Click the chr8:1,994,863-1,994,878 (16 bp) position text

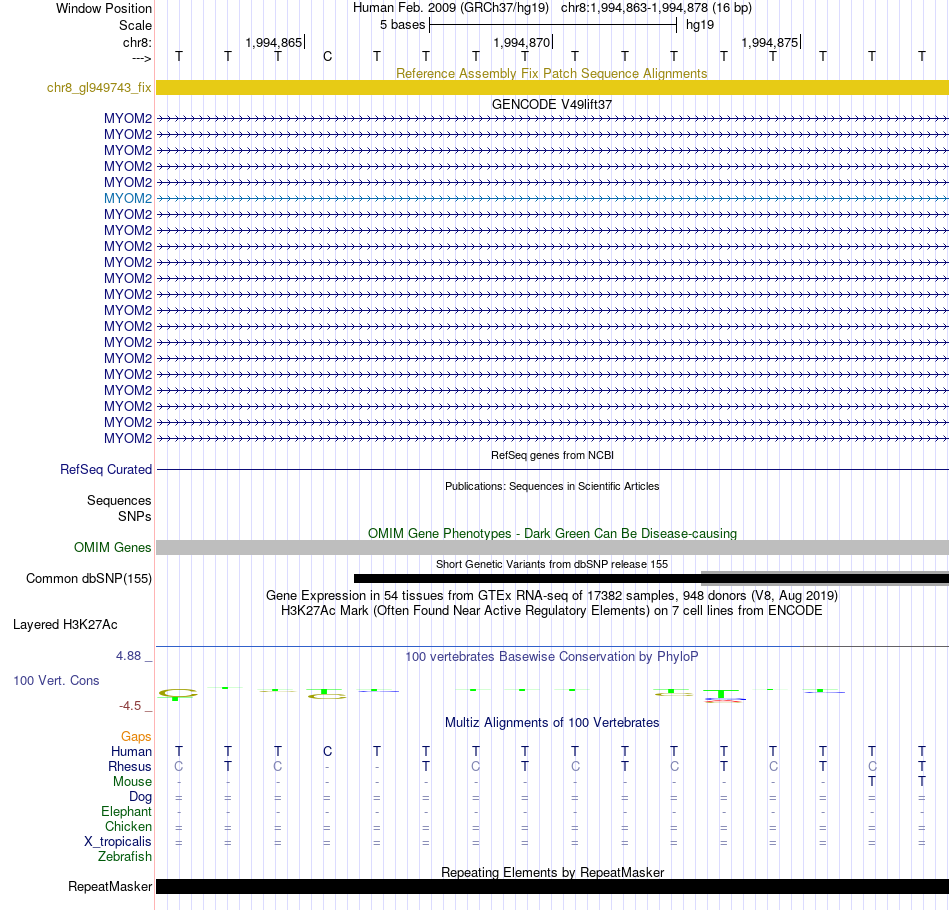[656, 8]
